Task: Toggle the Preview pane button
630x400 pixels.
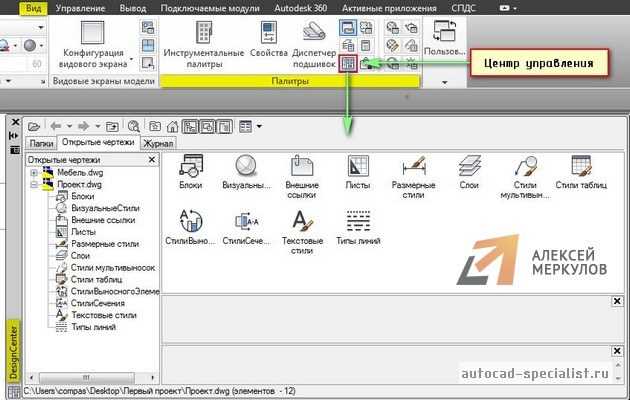Action: point(201,126)
